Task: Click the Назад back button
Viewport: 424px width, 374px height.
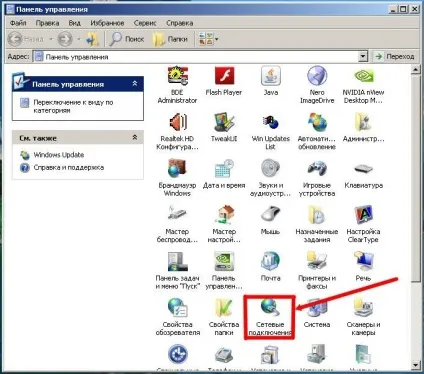Action: 27,39
